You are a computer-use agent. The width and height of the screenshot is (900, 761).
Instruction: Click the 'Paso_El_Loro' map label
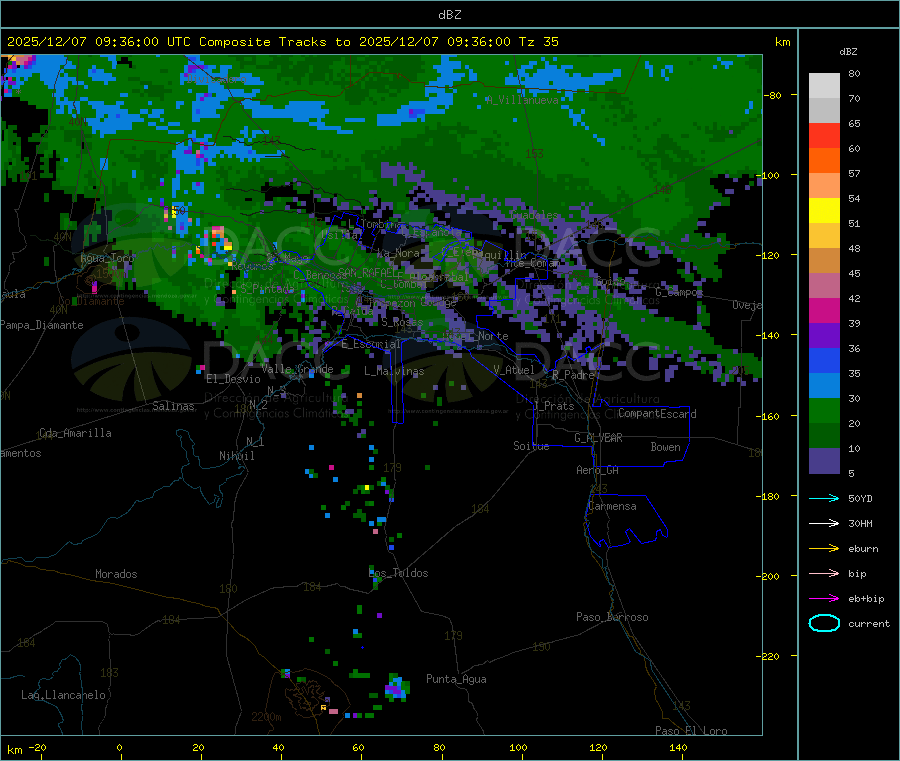click(691, 731)
